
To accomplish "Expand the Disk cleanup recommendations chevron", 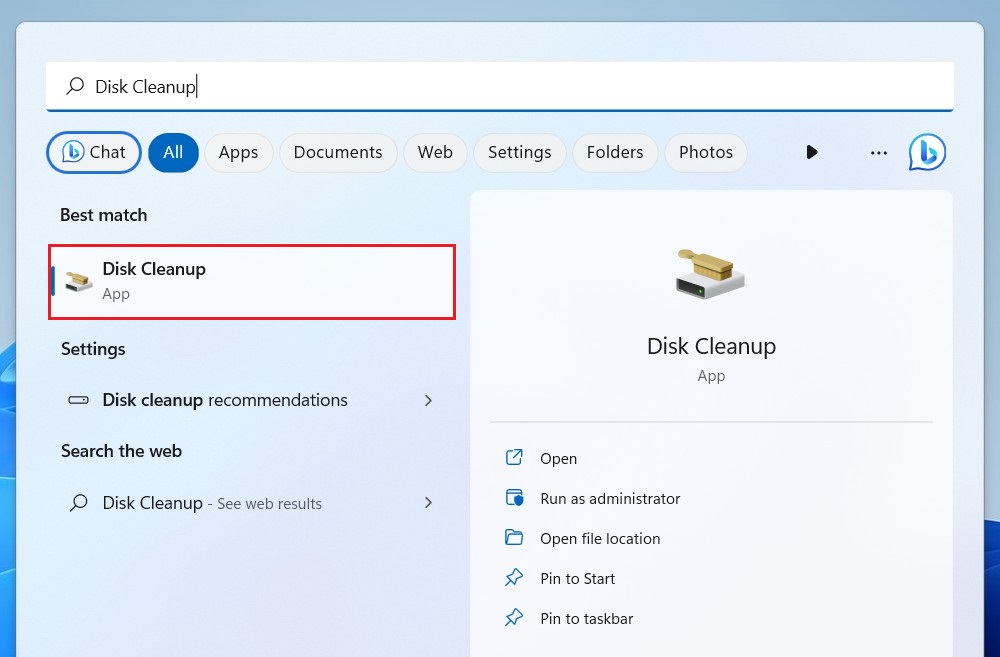I will point(429,401).
